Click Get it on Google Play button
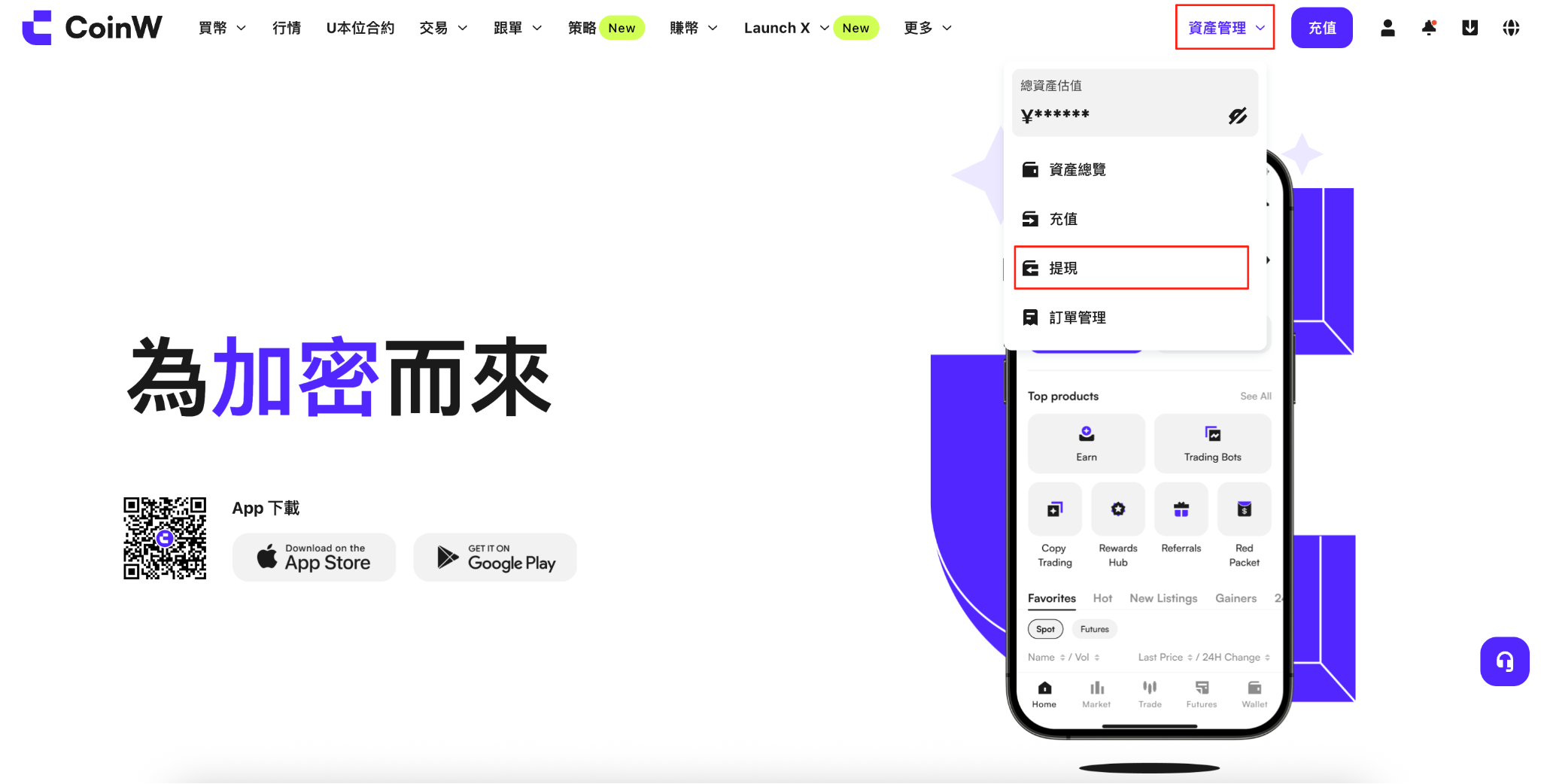Screen dimensions: 1541x784 pos(495,558)
